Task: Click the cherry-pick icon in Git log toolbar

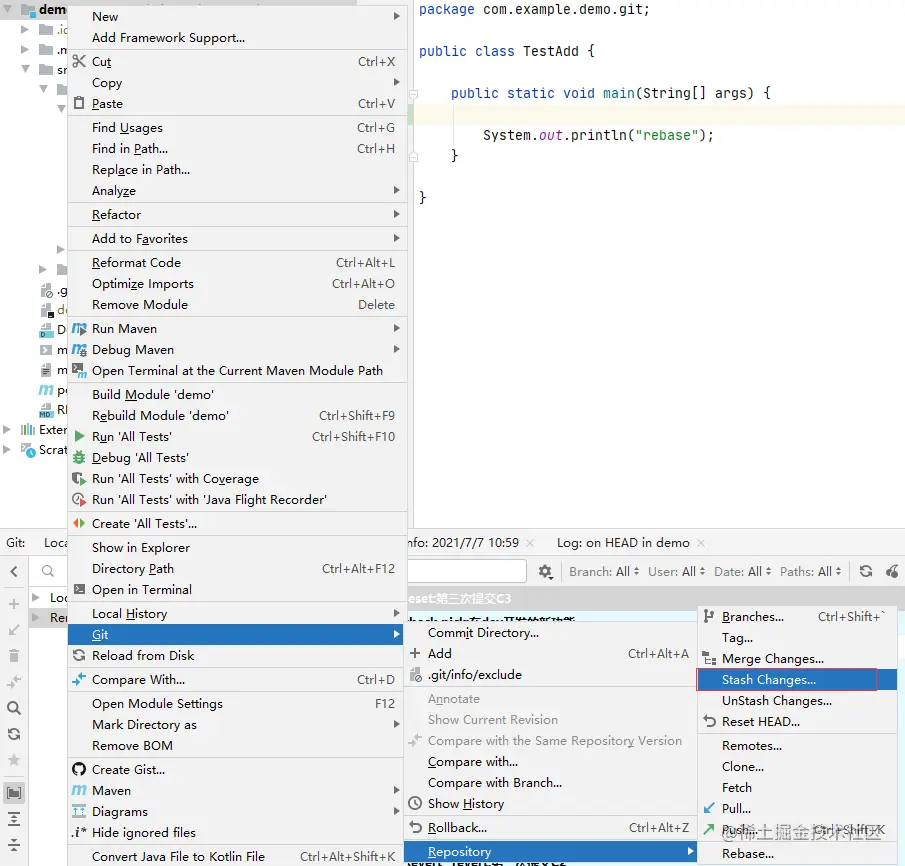Action: point(892,572)
